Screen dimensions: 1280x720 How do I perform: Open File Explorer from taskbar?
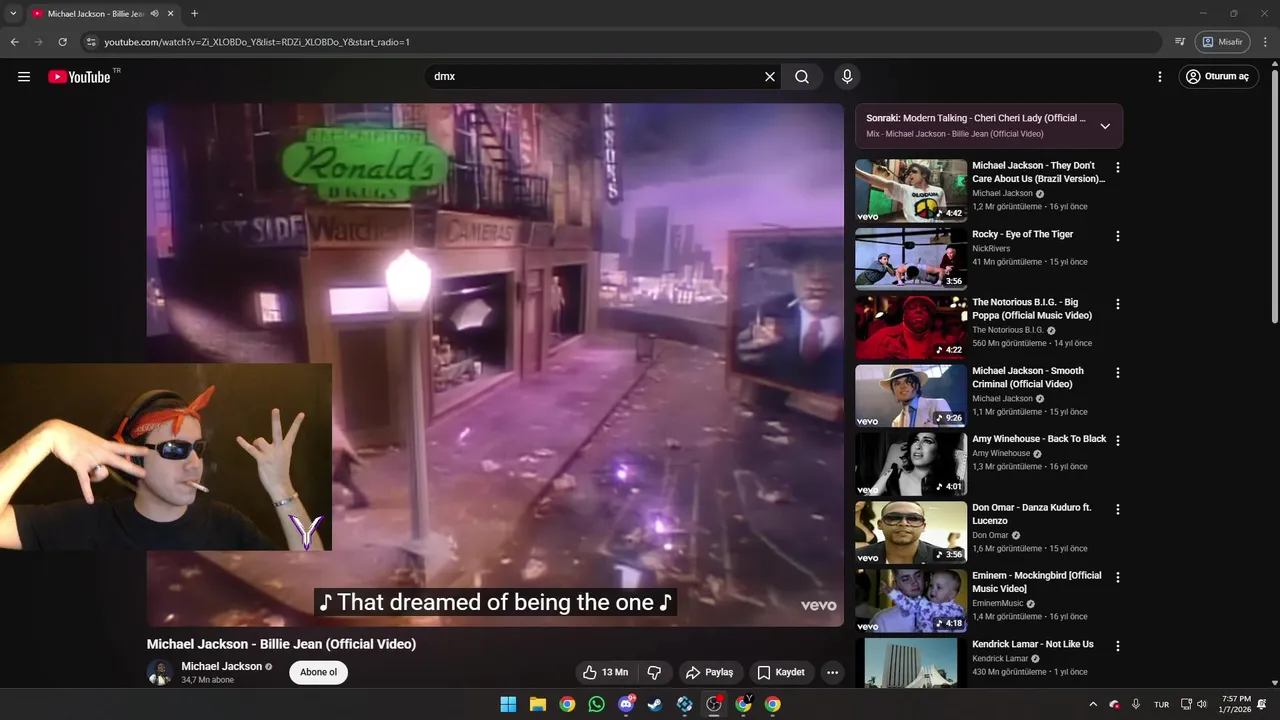click(x=537, y=704)
